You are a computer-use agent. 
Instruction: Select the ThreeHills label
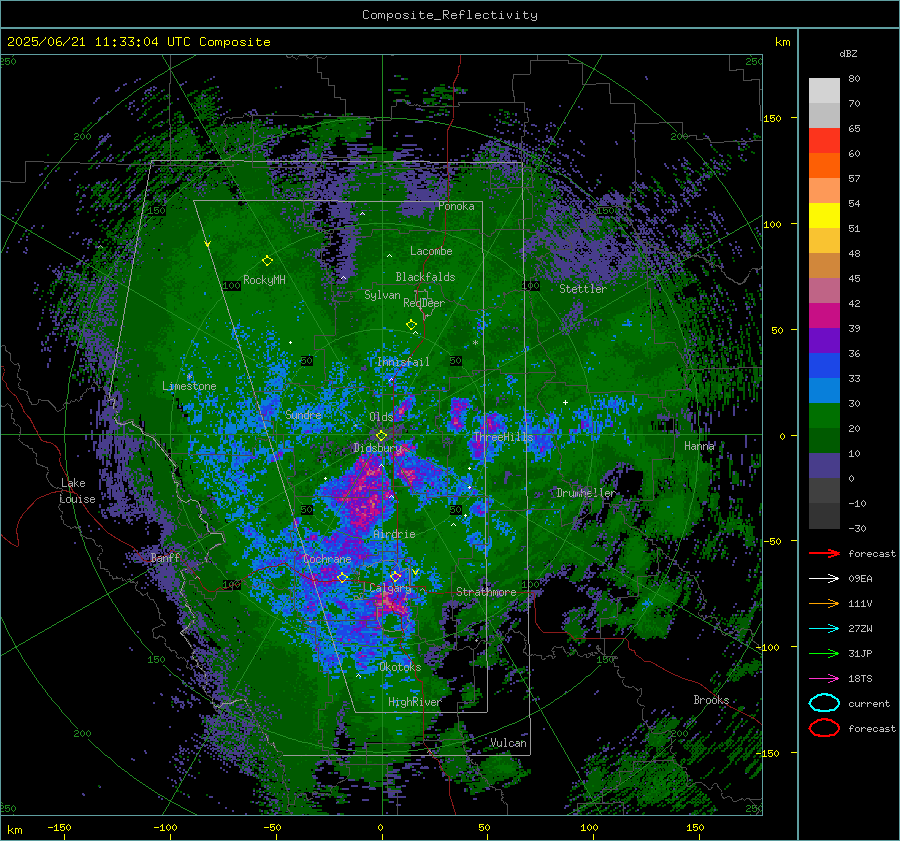(503, 437)
